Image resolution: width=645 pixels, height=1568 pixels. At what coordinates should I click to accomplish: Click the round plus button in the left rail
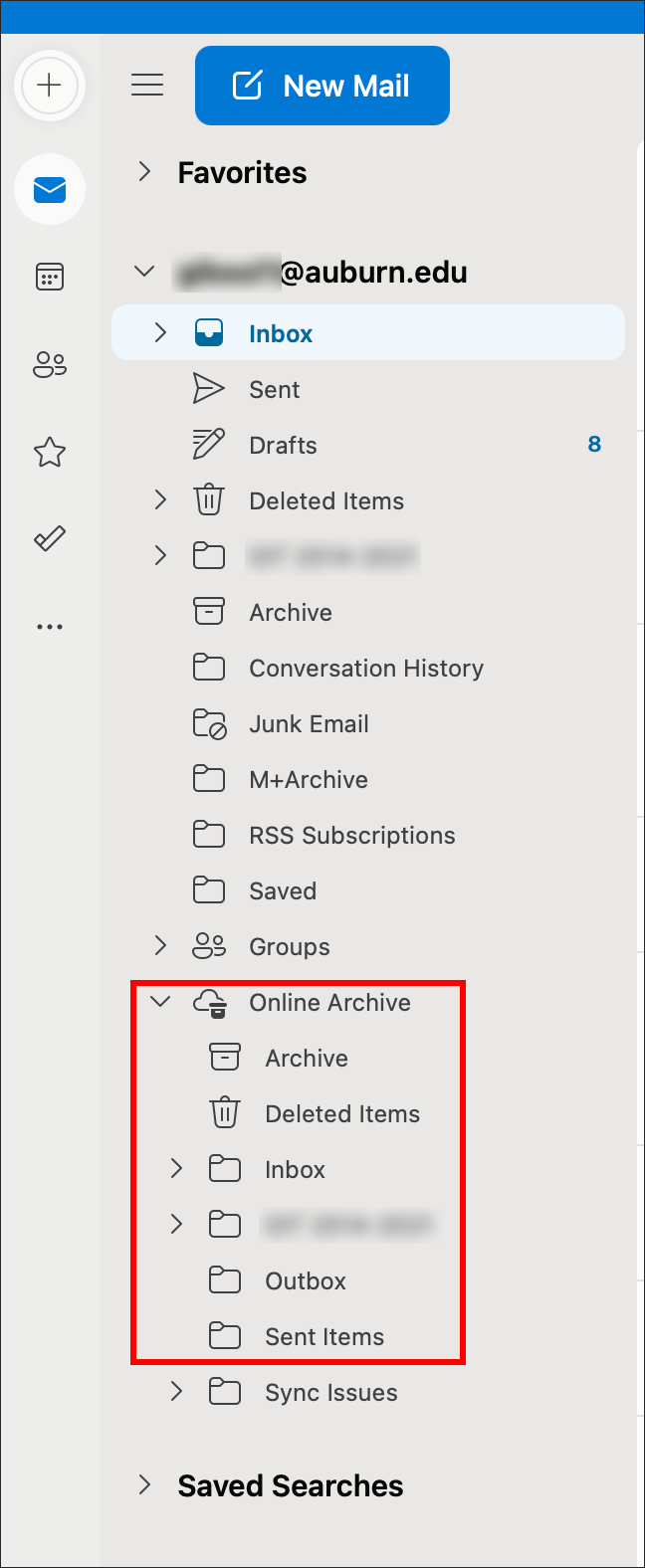(49, 86)
